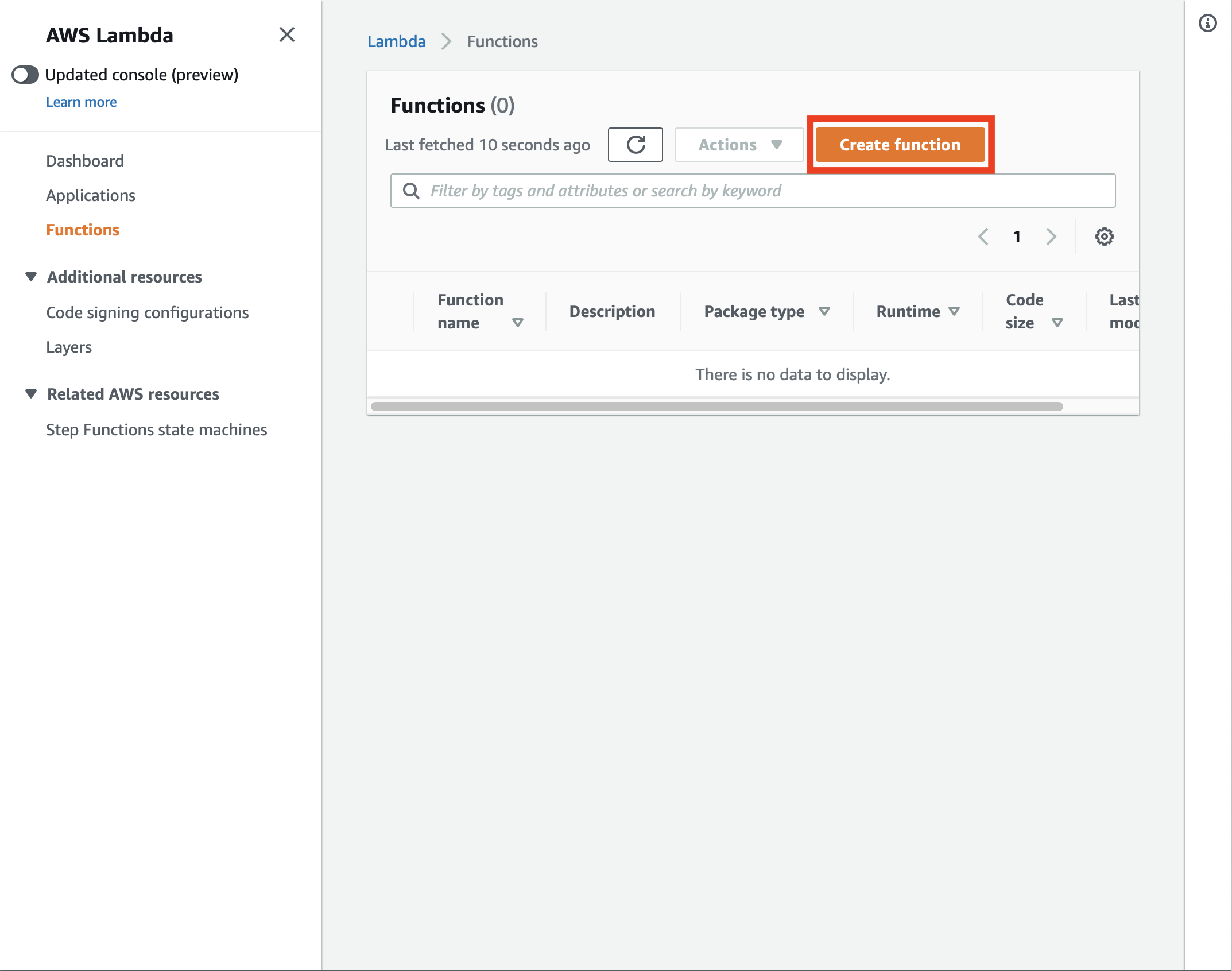Image resolution: width=1232 pixels, height=971 pixels.
Task: Click the no data to display message
Action: tap(793, 374)
